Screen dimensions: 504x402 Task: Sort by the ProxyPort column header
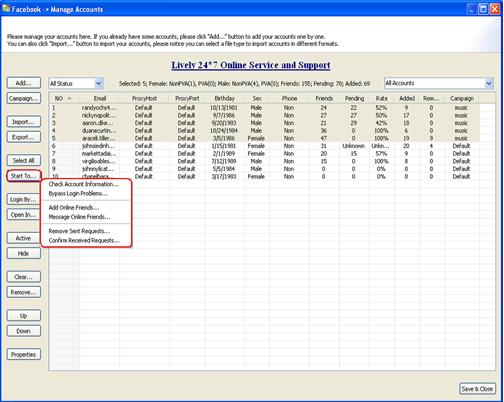pyautogui.click(x=187, y=98)
